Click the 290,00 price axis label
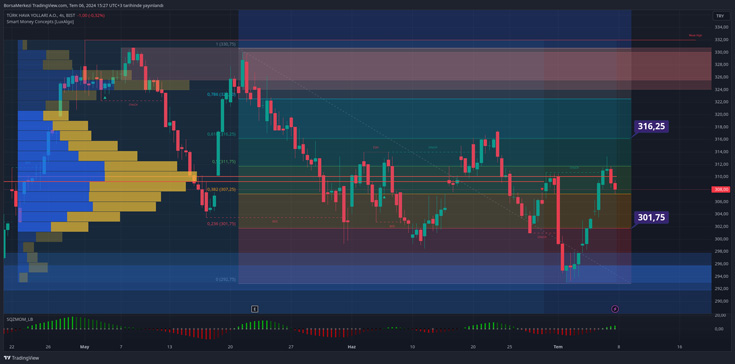Image resolution: width=735 pixels, height=364 pixels. tap(720, 301)
